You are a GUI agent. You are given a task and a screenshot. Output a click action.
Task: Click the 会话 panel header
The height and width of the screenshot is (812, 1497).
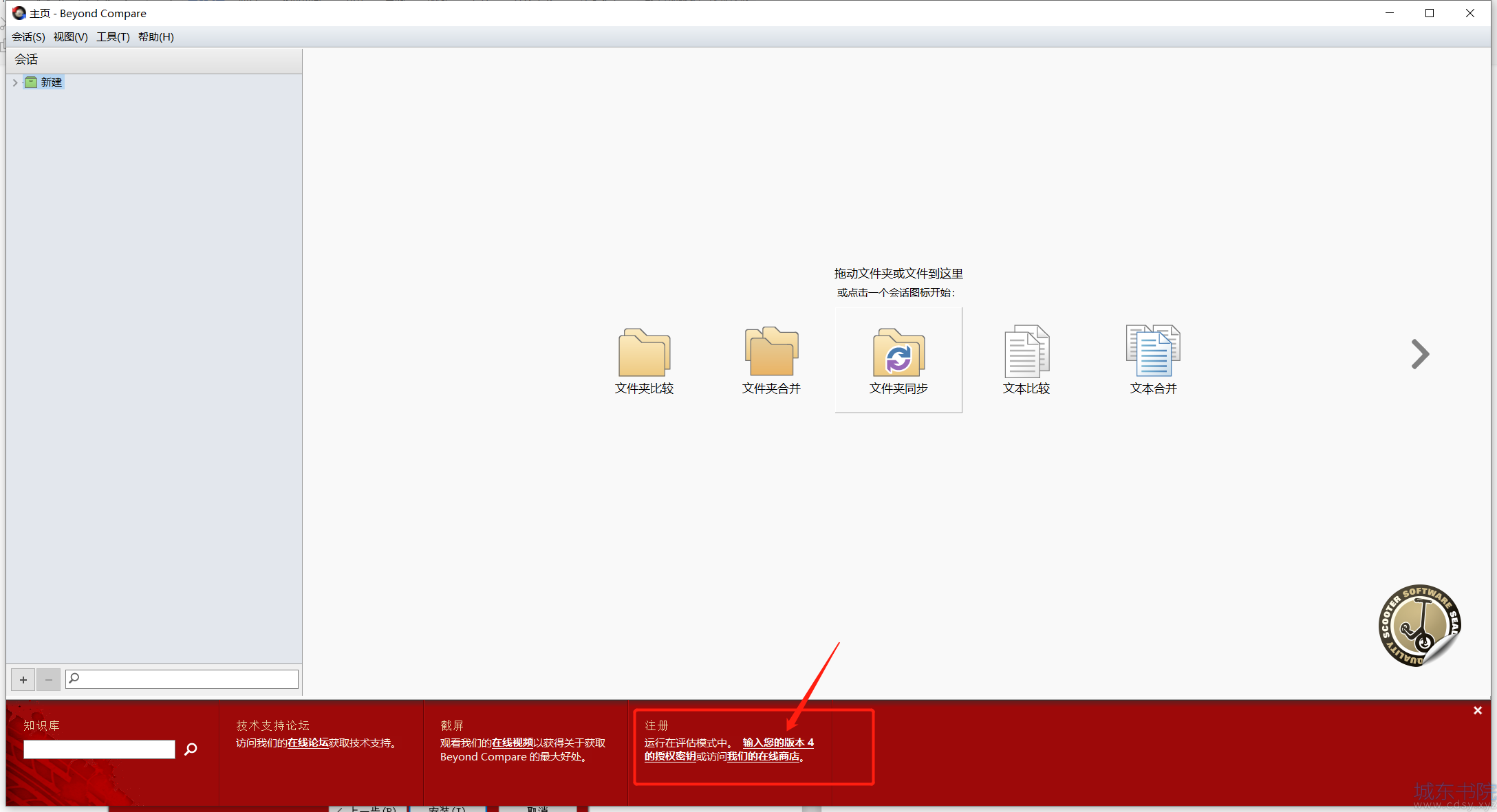(x=154, y=60)
